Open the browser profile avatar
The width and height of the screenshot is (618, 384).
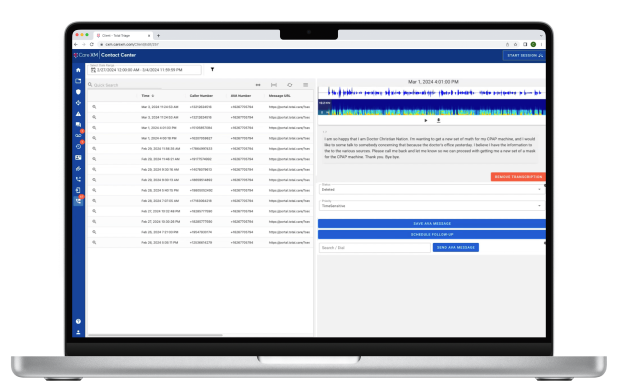coord(533,44)
